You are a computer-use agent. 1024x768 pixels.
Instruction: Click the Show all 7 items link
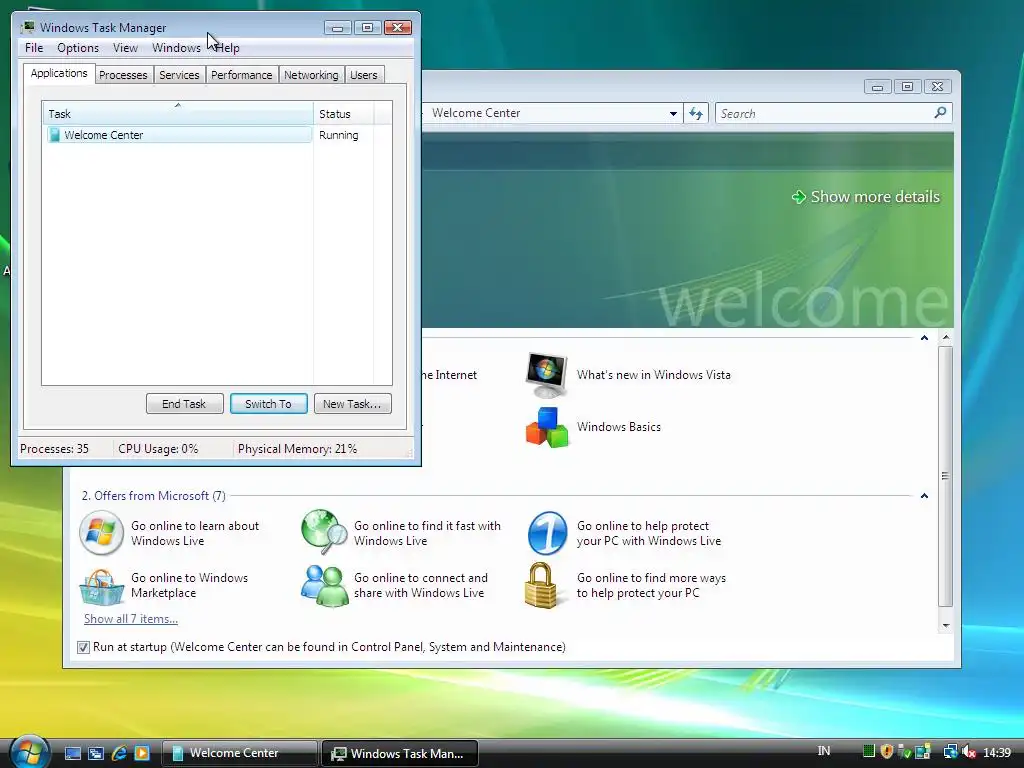131,618
